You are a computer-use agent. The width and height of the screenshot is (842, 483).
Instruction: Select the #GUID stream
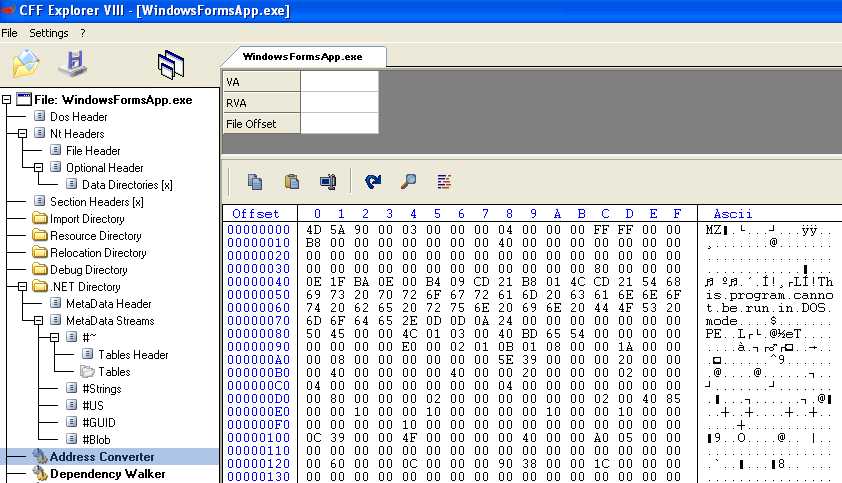(98, 423)
